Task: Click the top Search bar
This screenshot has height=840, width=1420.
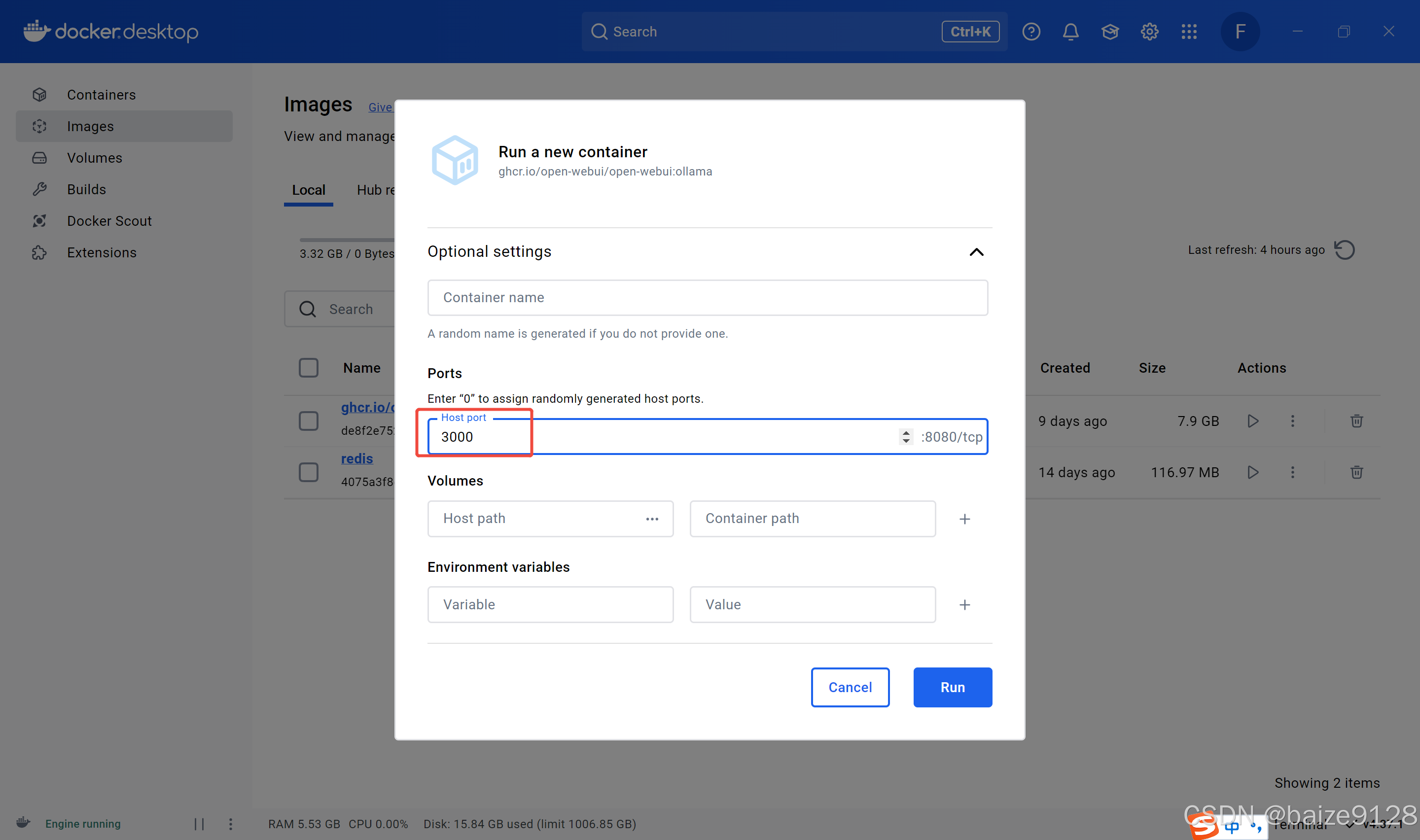Action: click(794, 32)
